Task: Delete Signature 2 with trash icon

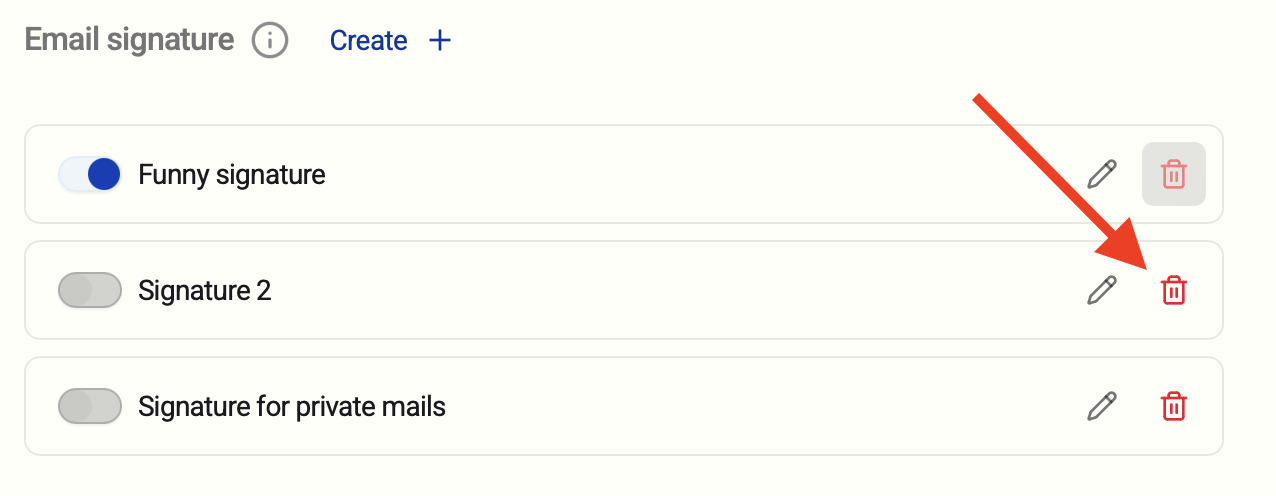Action: point(1173,291)
